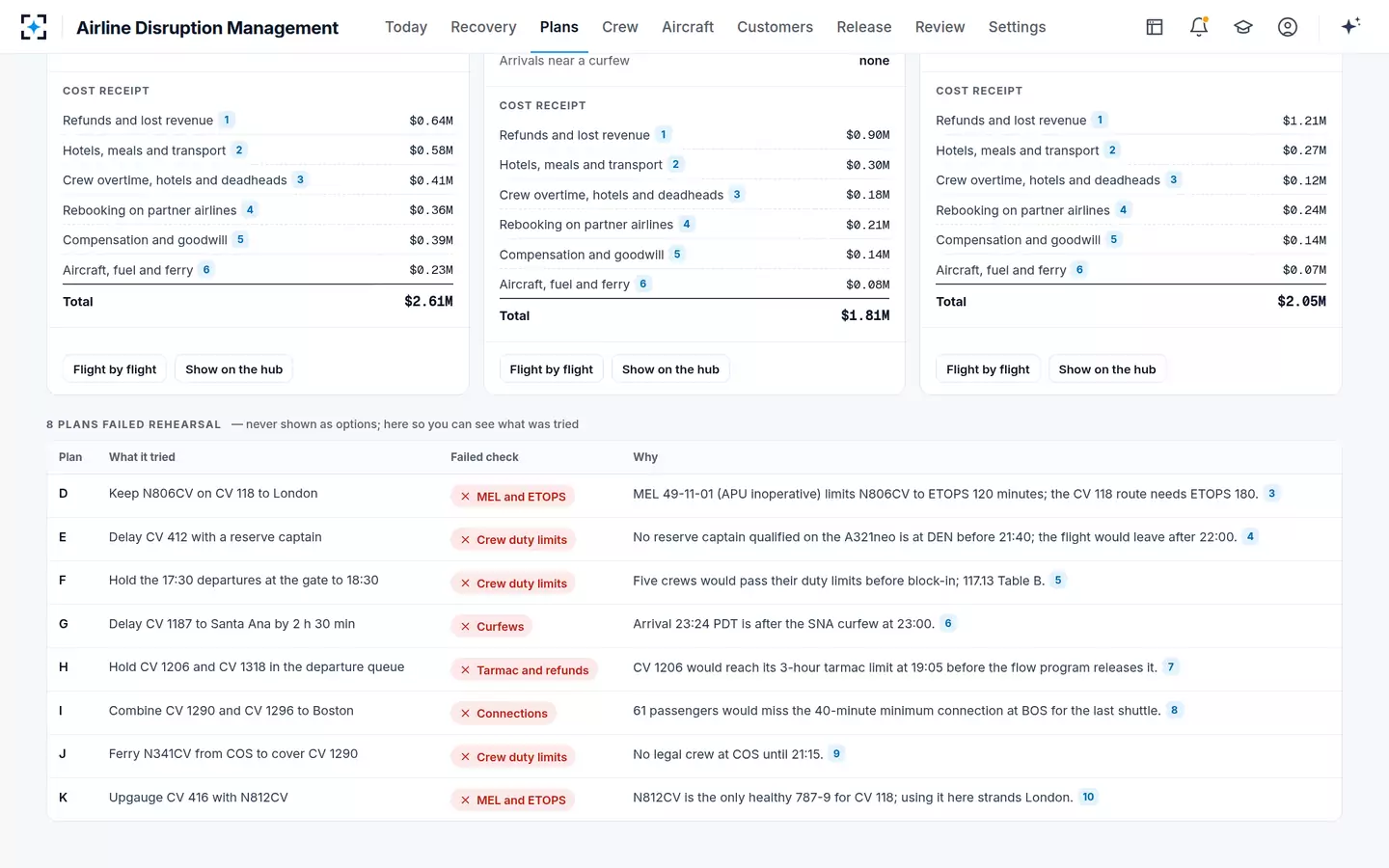Select the Plans tab
This screenshot has height=868, width=1389.
pyautogui.click(x=559, y=27)
